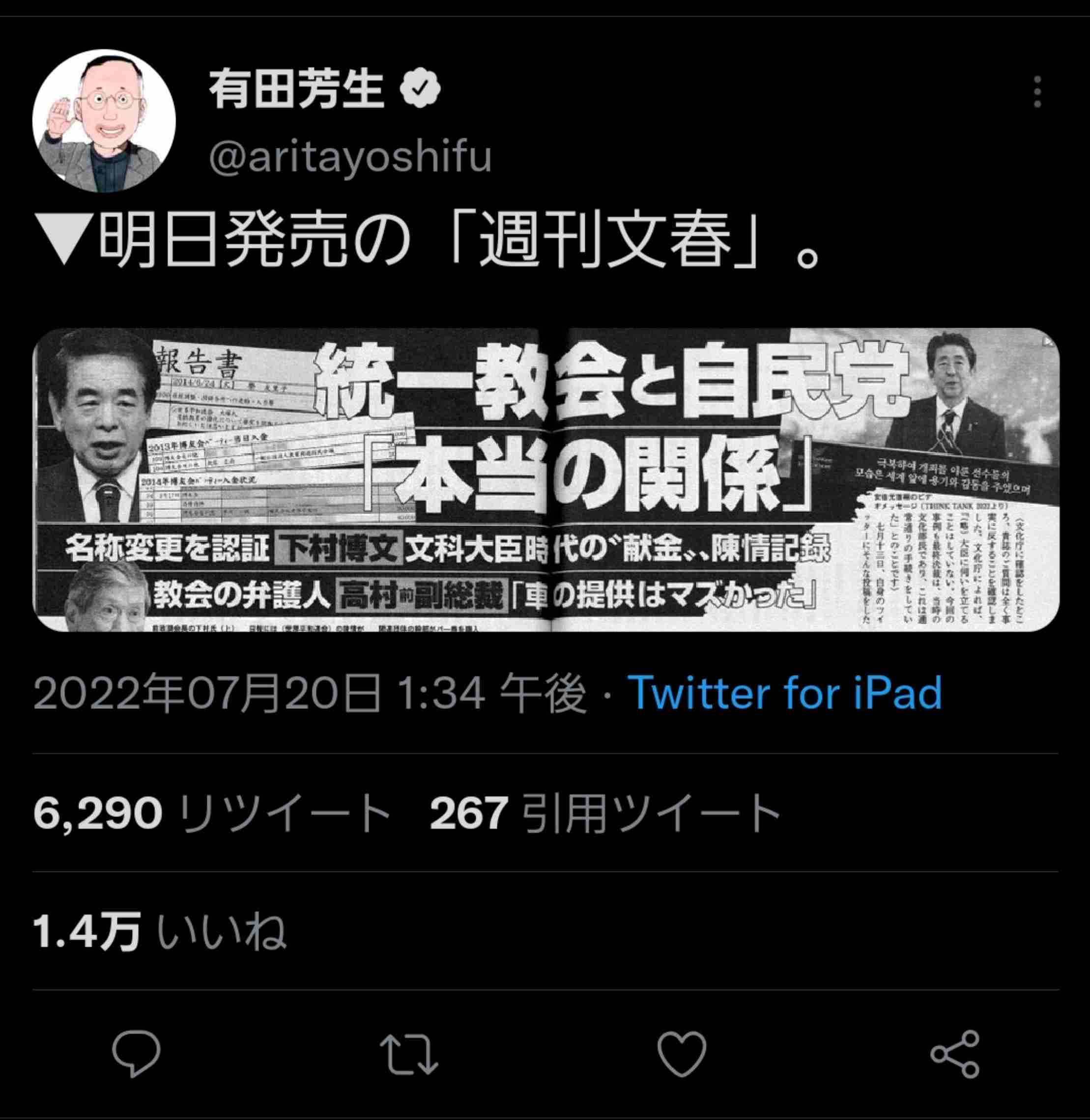Open the 有田芳生 display name profile

click(296, 89)
